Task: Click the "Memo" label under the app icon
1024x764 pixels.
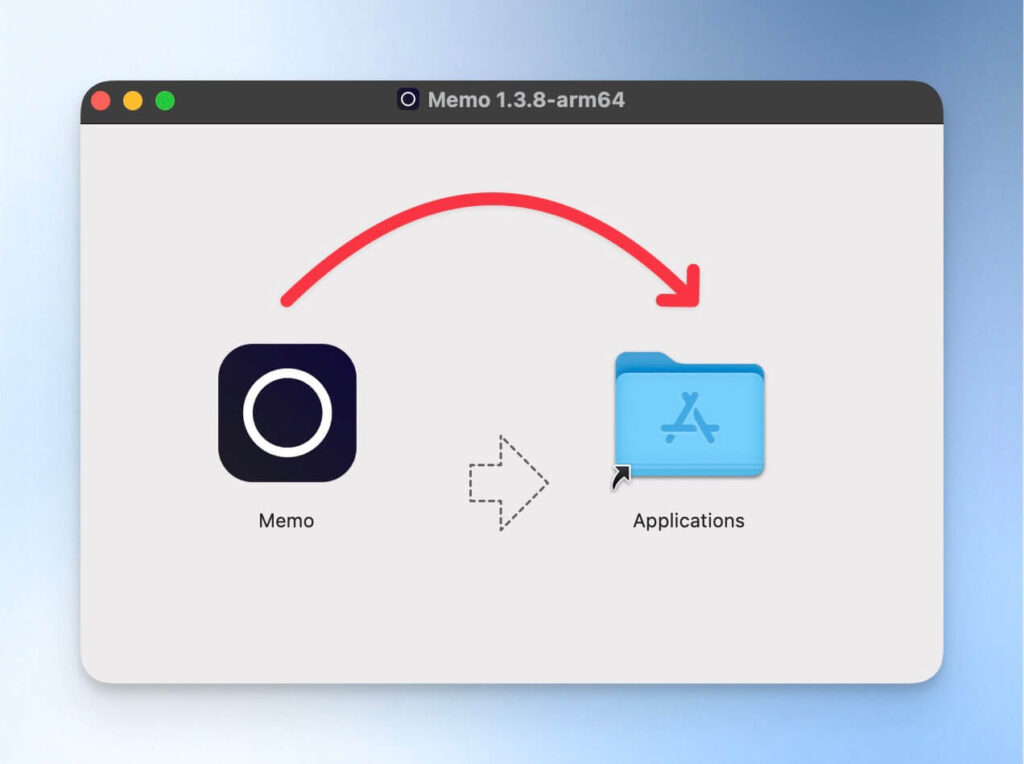Action: tap(286, 520)
